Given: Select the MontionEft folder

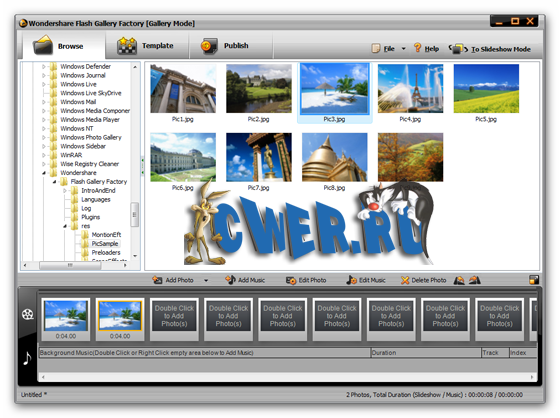Looking at the screenshot, I should coord(106,235).
